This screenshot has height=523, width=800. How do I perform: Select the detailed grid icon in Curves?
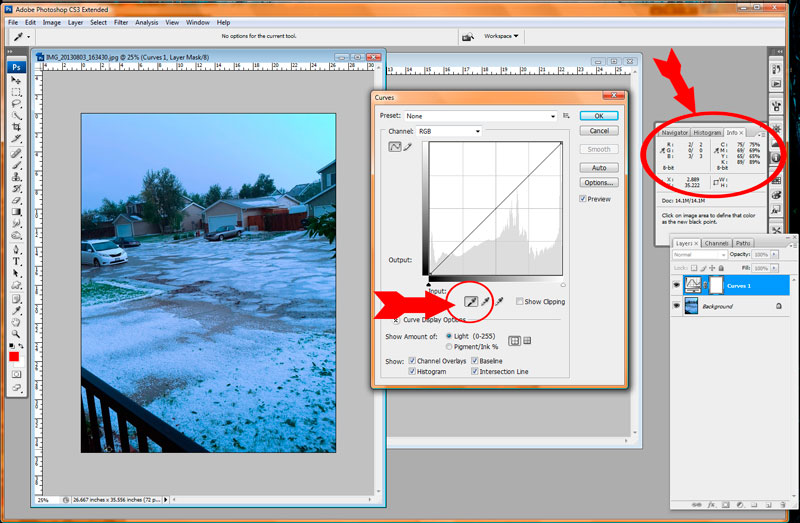528,341
